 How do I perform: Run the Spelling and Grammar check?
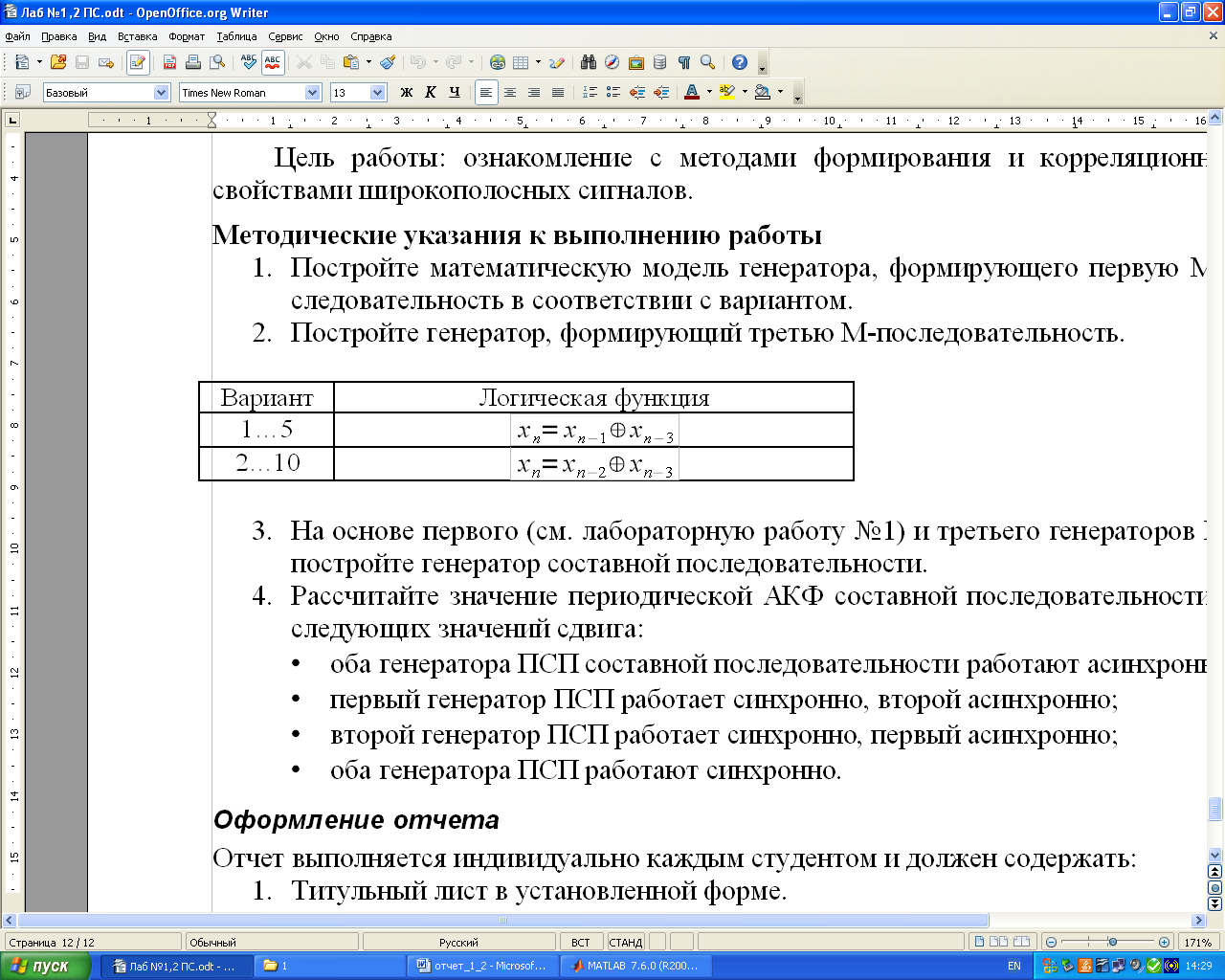tap(249, 62)
